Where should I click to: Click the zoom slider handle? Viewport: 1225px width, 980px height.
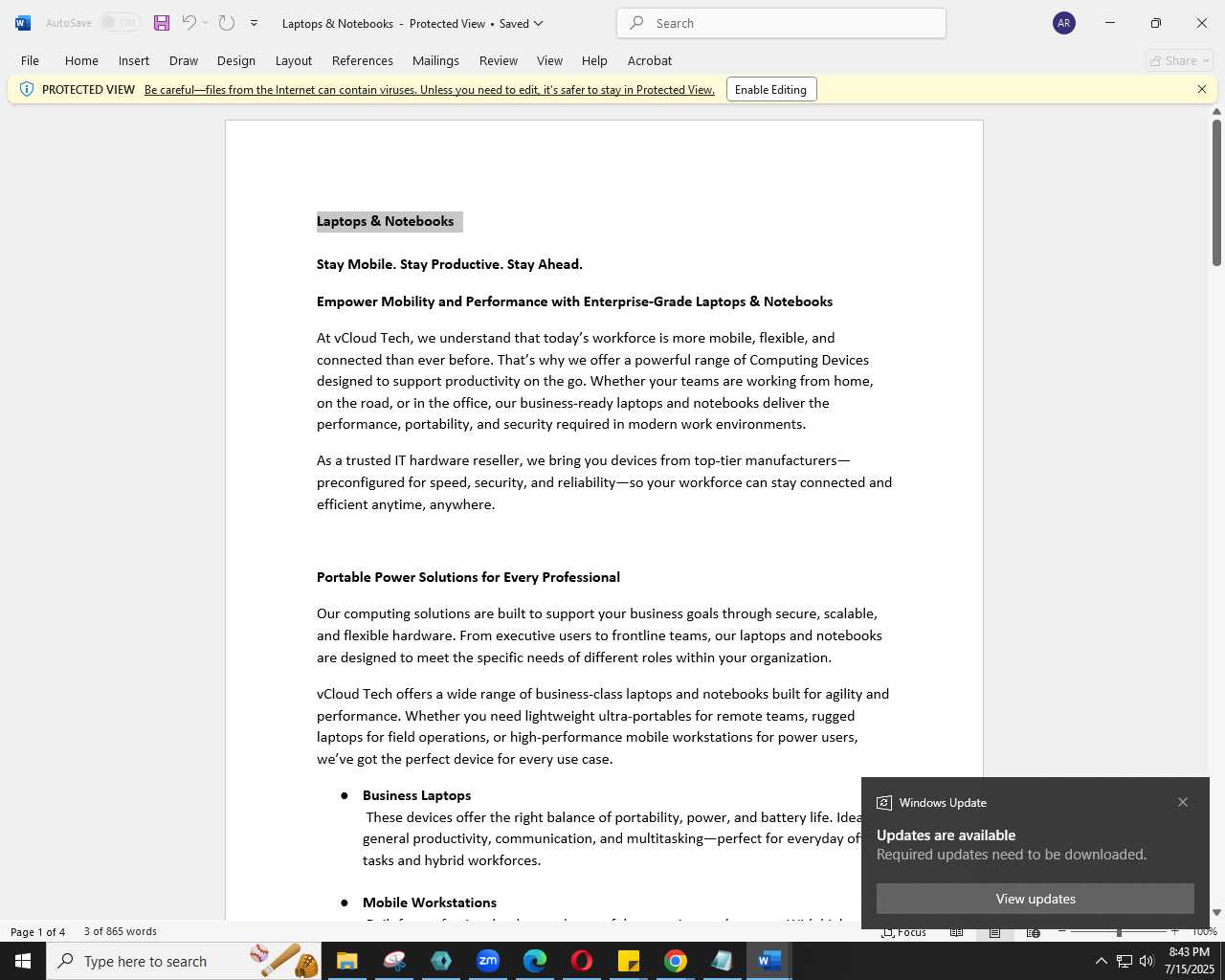tap(1119, 931)
